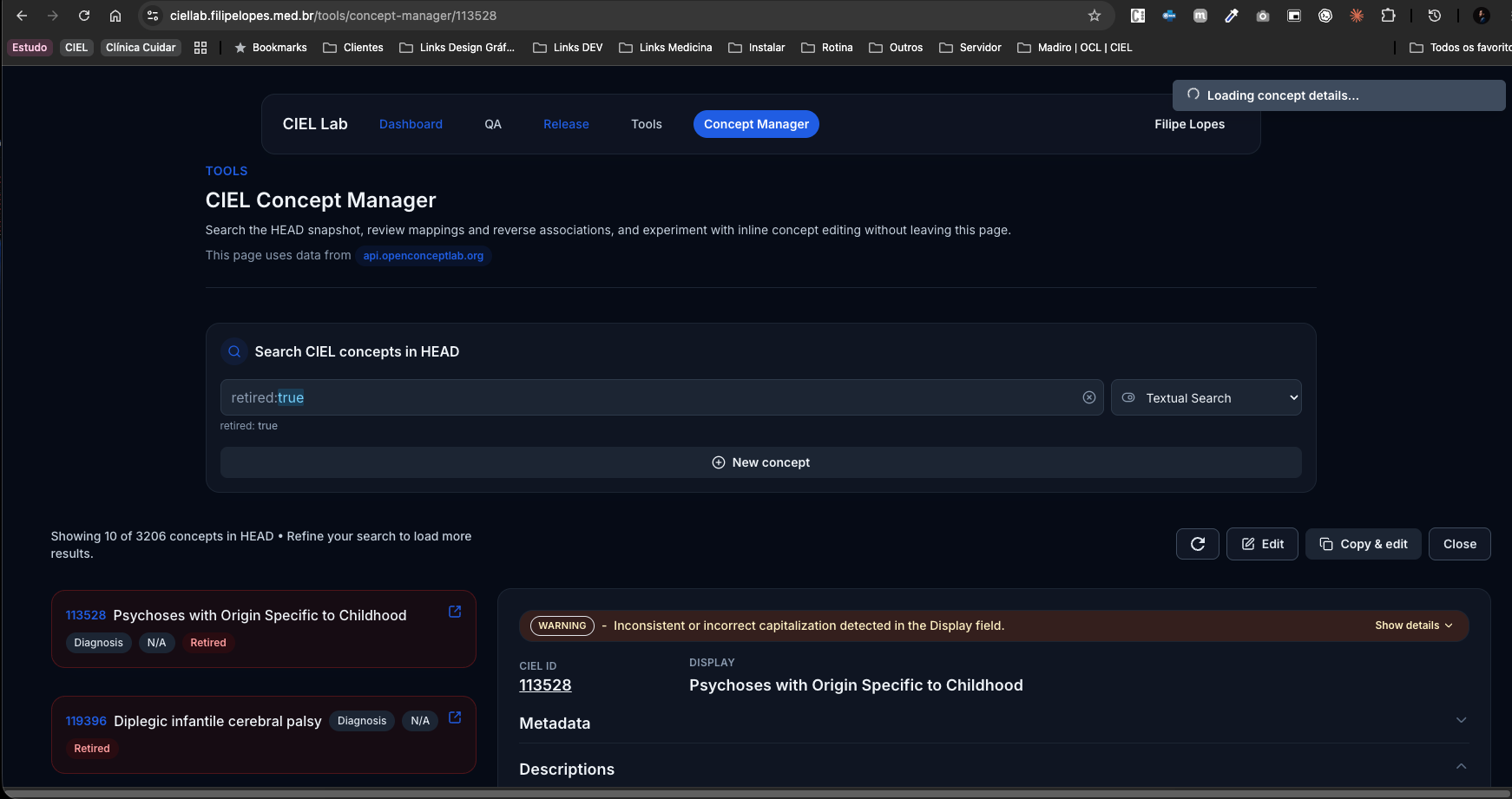Click the WARNING badge in the alert
This screenshot has width=1512, height=799.
tap(562, 625)
